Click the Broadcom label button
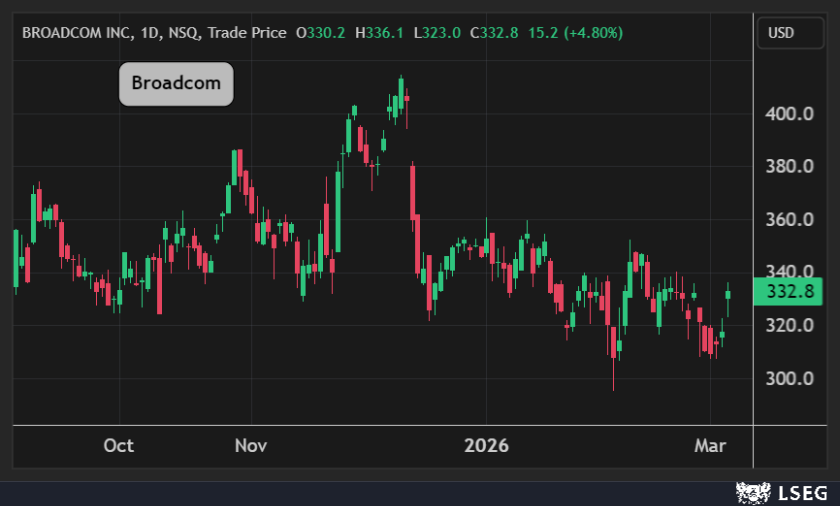This screenshot has width=840, height=506. pyautogui.click(x=176, y=84)
